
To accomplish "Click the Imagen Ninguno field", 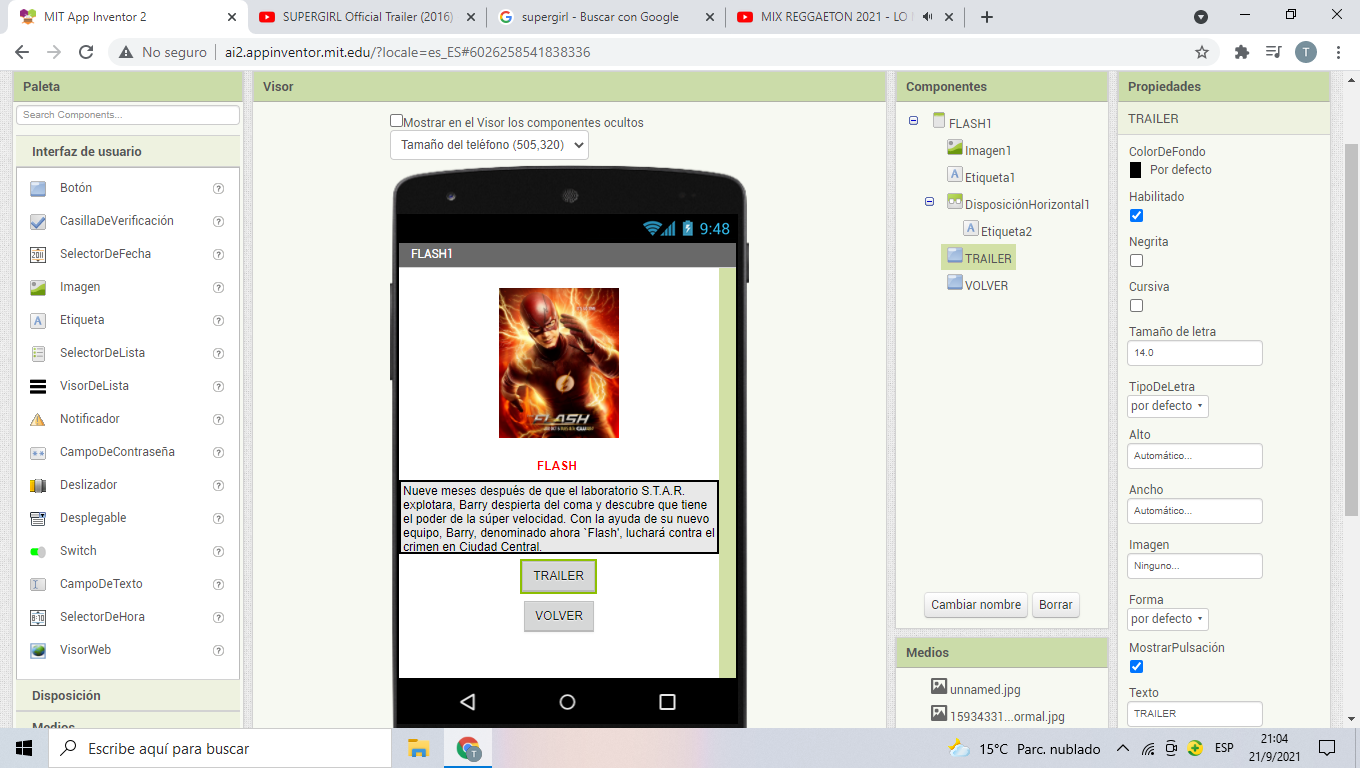I will point(1195,566).
